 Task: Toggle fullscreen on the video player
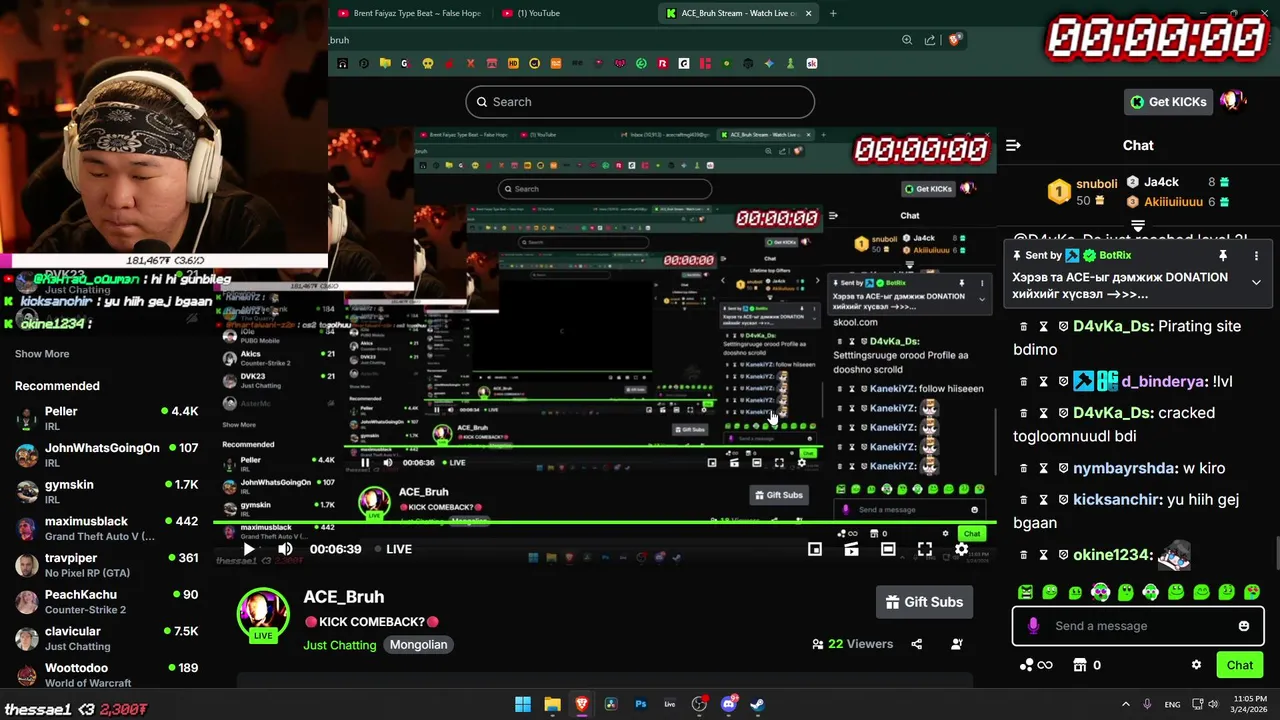(x=925, y=549)
